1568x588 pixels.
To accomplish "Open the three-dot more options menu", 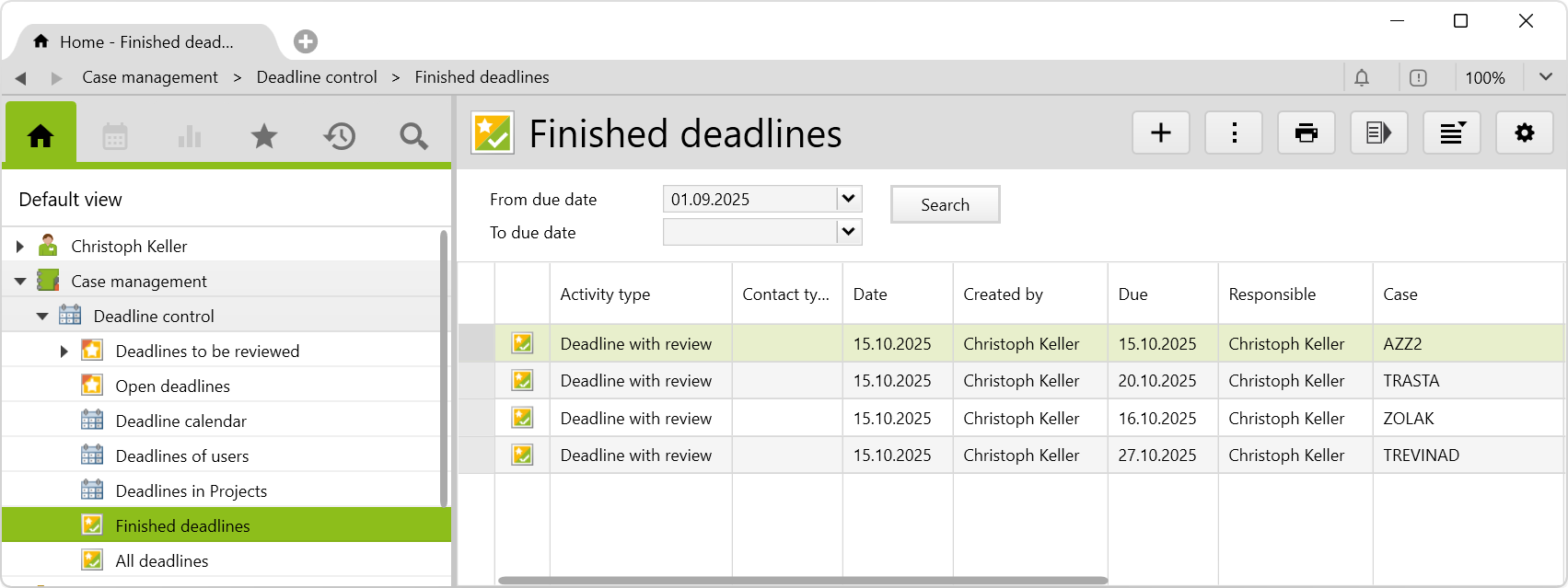I will click(x=1234, y=133).
